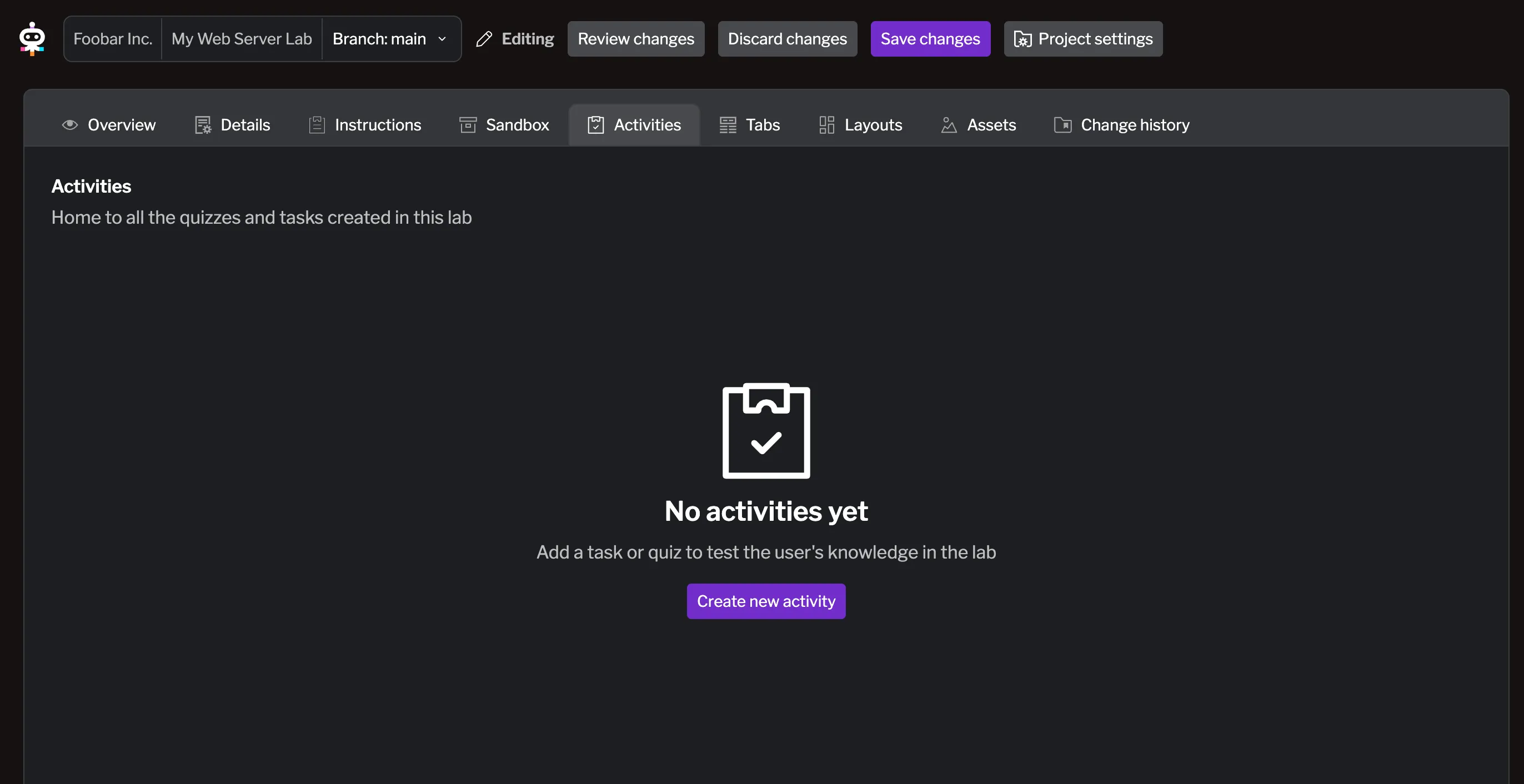Click the checkmark clipboard icon on Activities tab
This screenshot has height=784, width=1524.
(596, 125)
